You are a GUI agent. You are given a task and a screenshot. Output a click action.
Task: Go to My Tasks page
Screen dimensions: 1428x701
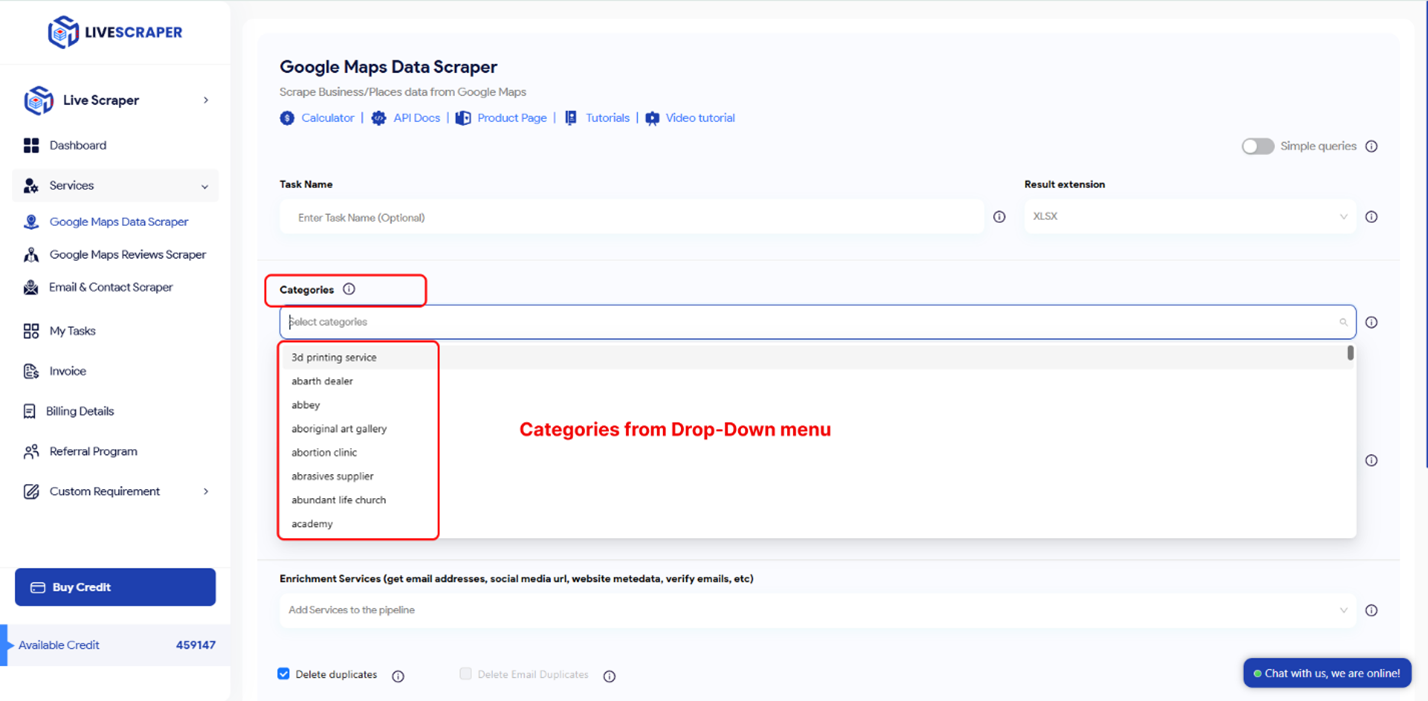(73, 331)
